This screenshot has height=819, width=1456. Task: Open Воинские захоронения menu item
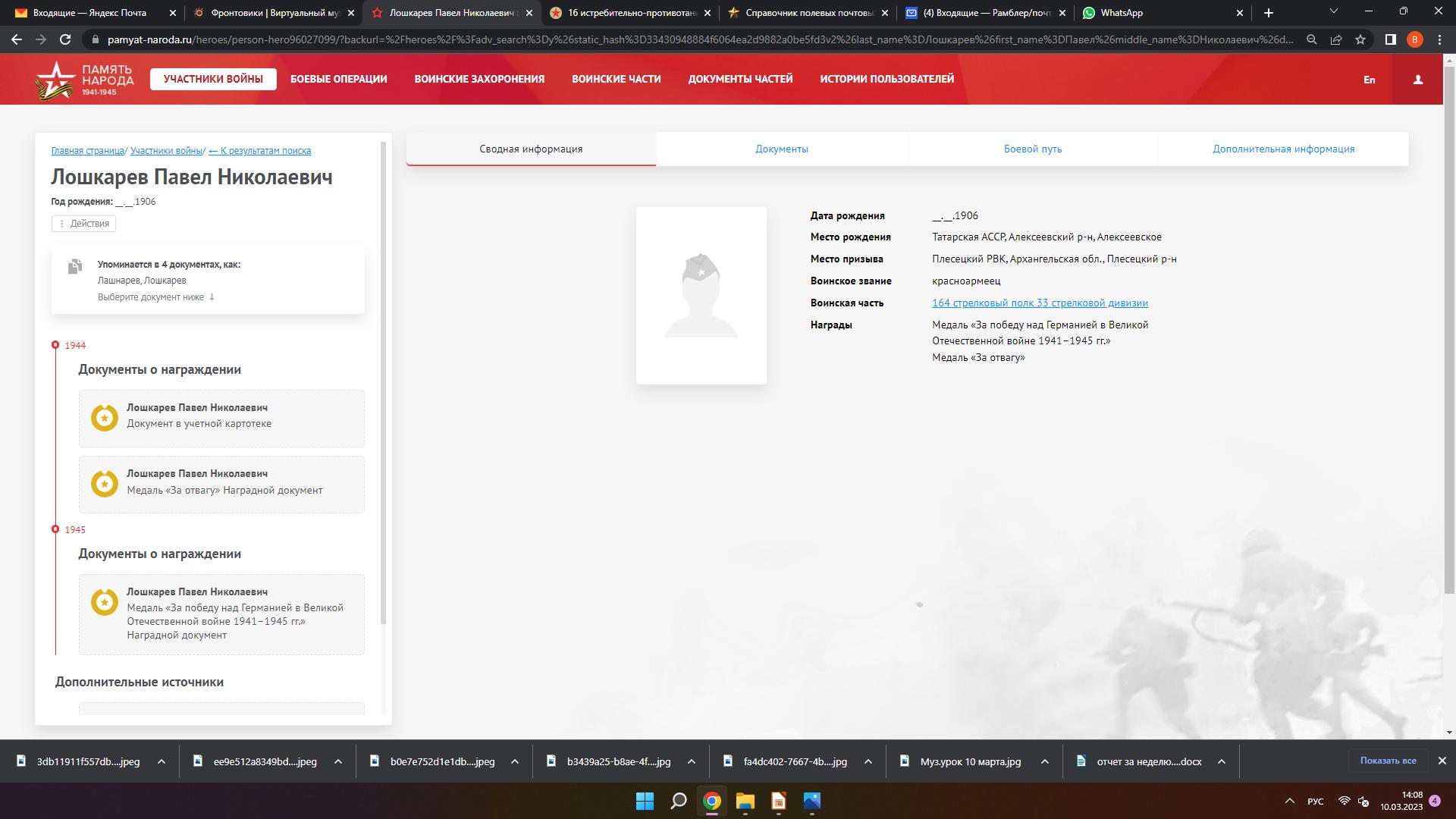tap(479, 79)
